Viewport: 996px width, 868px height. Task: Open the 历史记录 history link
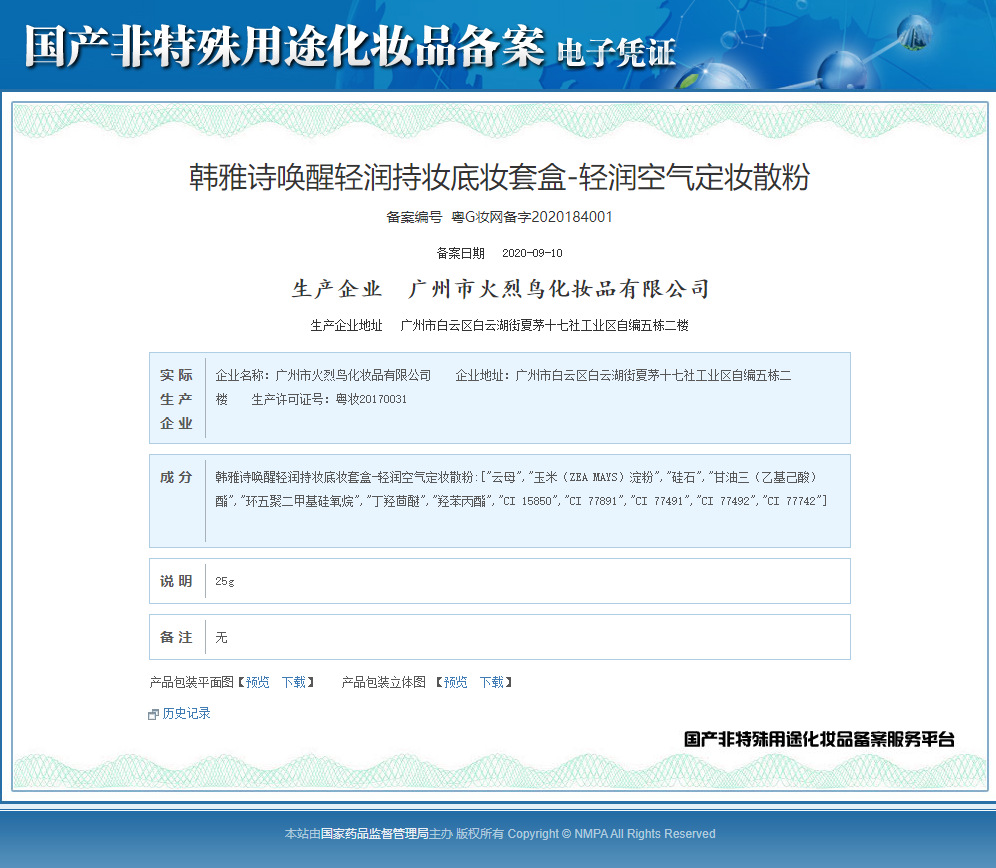click(x=186, y=714)
